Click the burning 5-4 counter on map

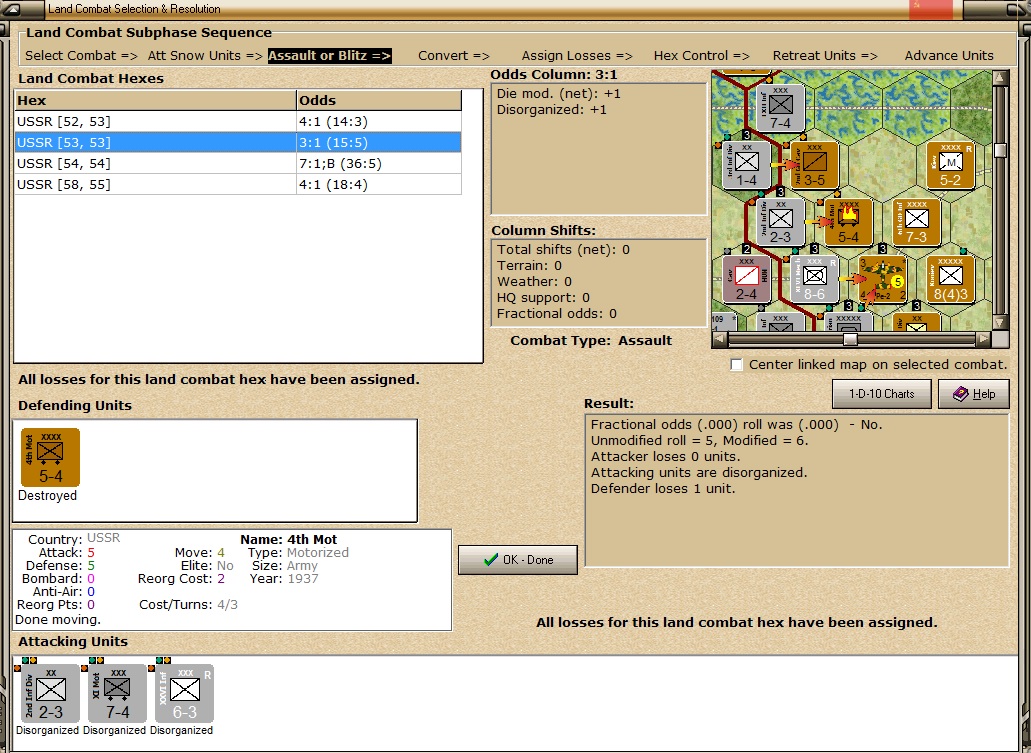point(848,222)
